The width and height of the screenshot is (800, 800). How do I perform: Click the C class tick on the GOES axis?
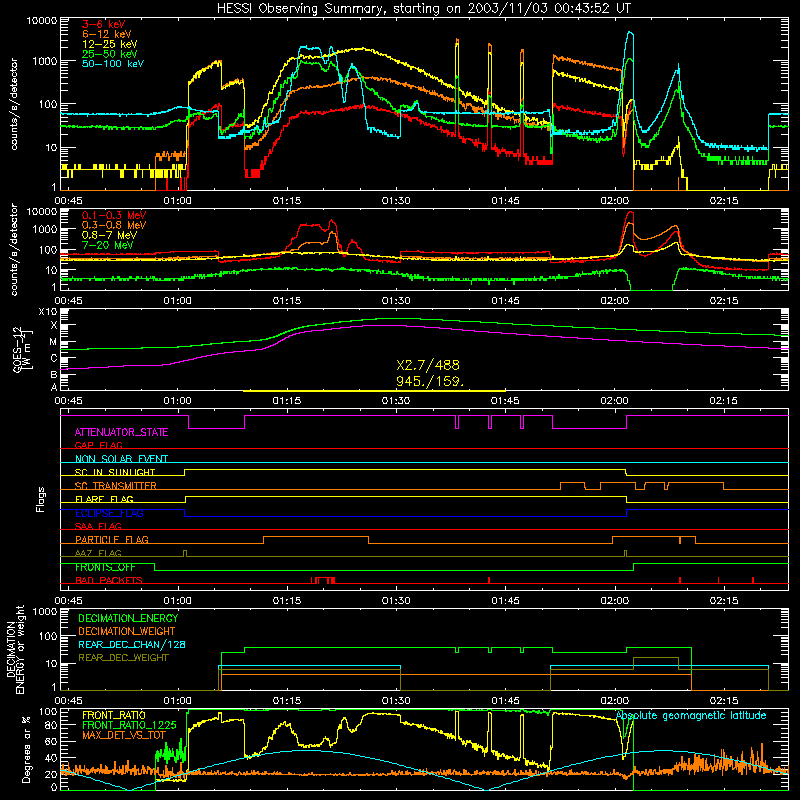point(54,358)
